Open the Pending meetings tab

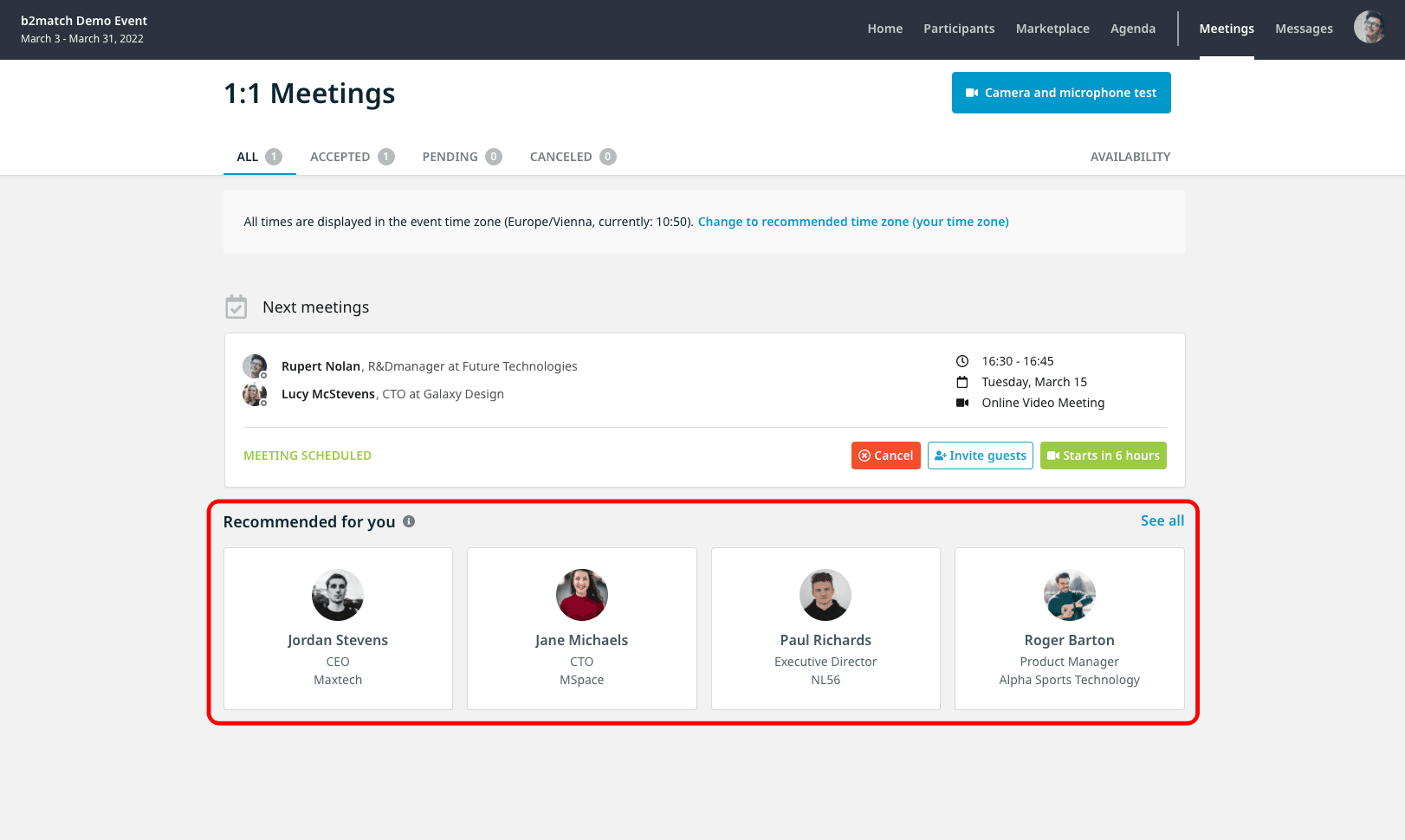click(x=461, y=157)
